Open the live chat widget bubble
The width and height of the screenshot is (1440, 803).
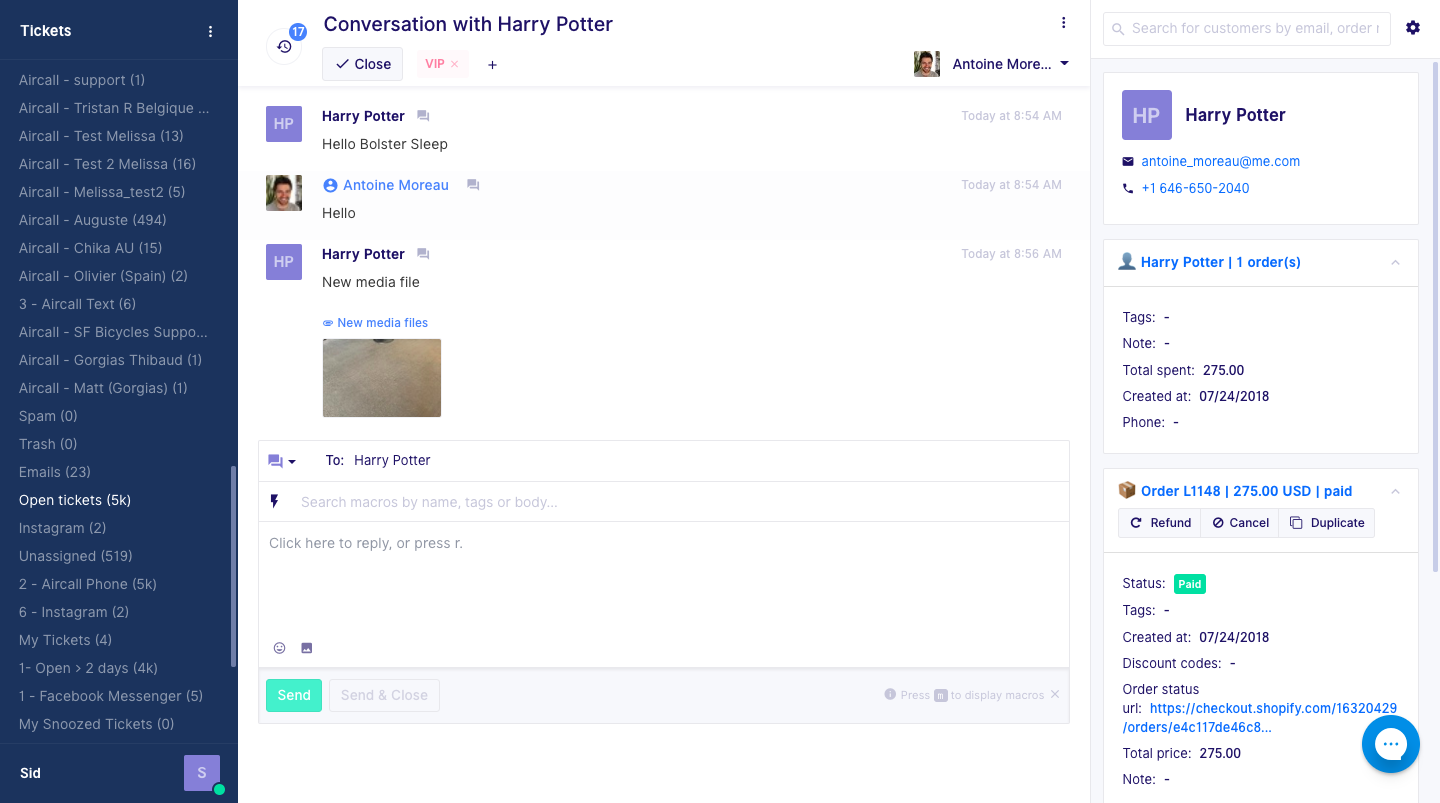[1391, 744]
